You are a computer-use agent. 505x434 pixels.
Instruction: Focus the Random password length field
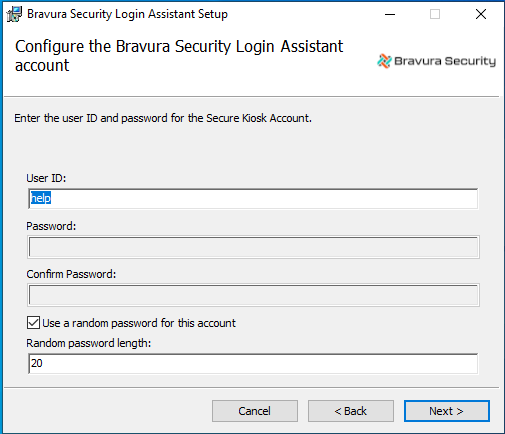pos(253,363)
